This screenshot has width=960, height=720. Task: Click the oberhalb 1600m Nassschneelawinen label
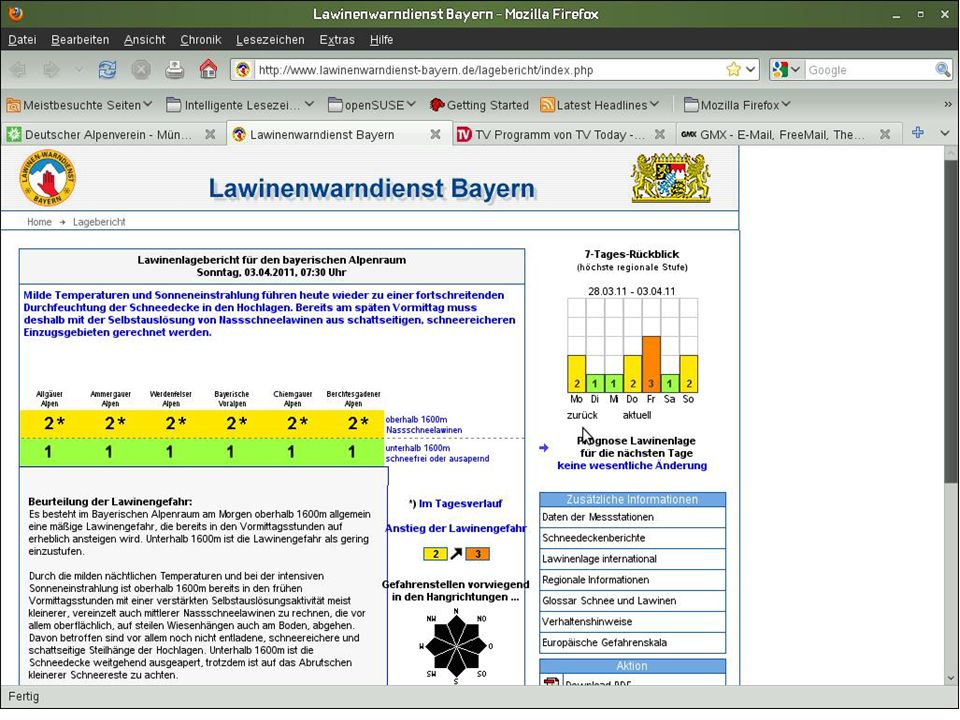(424, 425)
